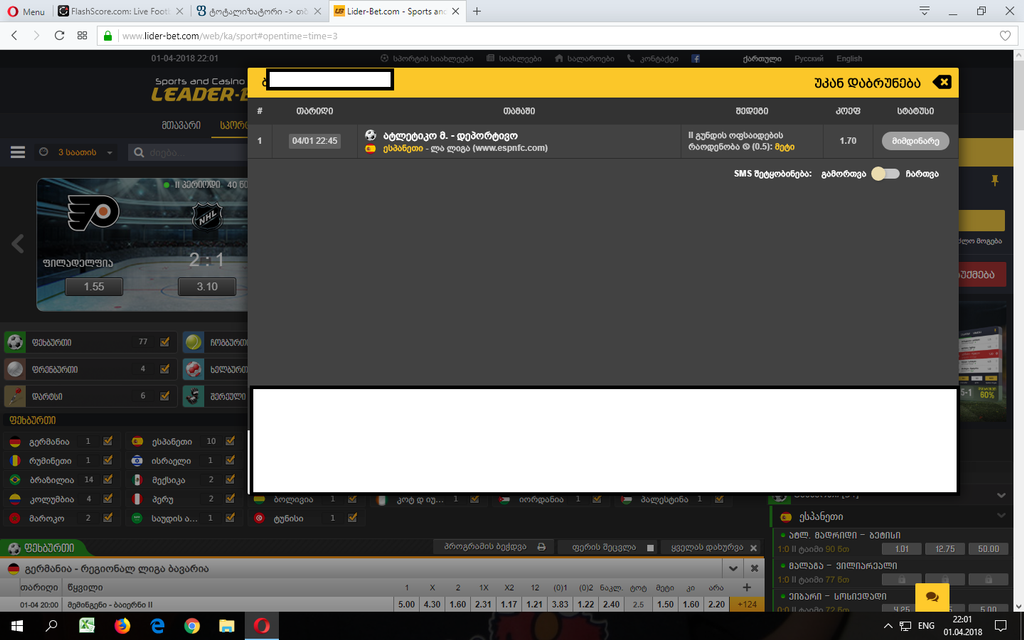The width and height of the screenshot is (1024, 640).
Task: Click ფერის შეცვლა color change square
Action: point(650,548)
